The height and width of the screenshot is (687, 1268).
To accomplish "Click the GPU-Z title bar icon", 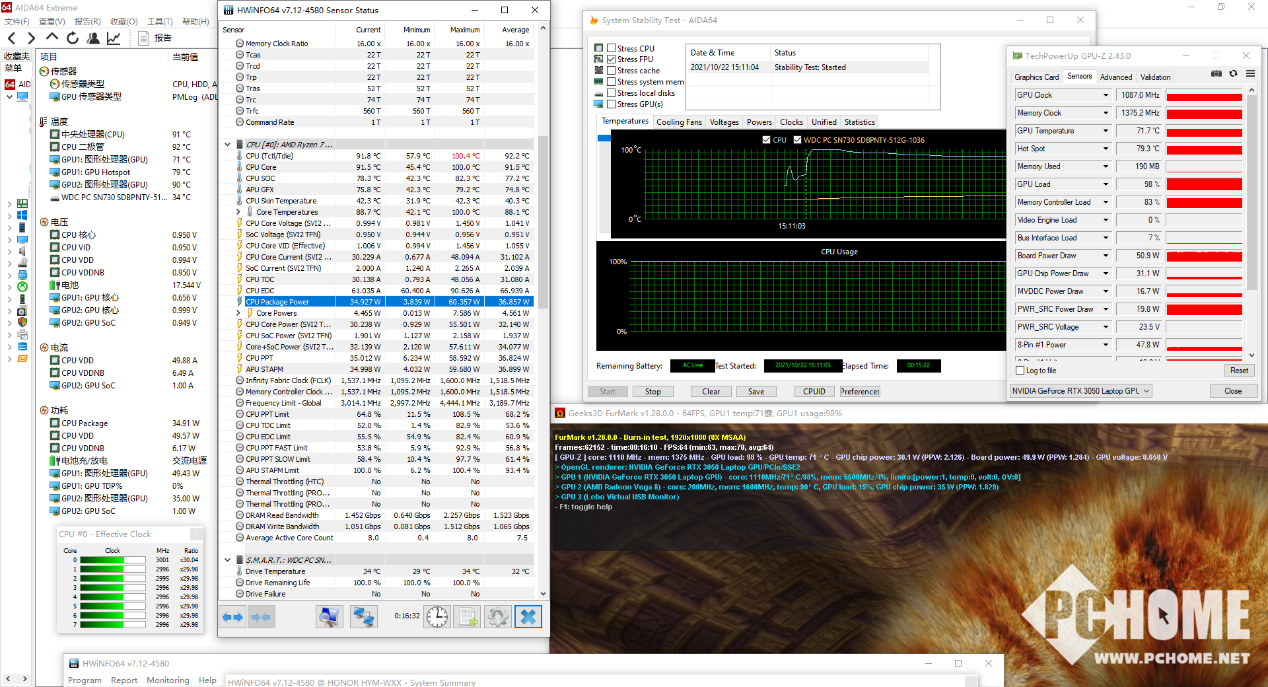I will click(1017, 56).
